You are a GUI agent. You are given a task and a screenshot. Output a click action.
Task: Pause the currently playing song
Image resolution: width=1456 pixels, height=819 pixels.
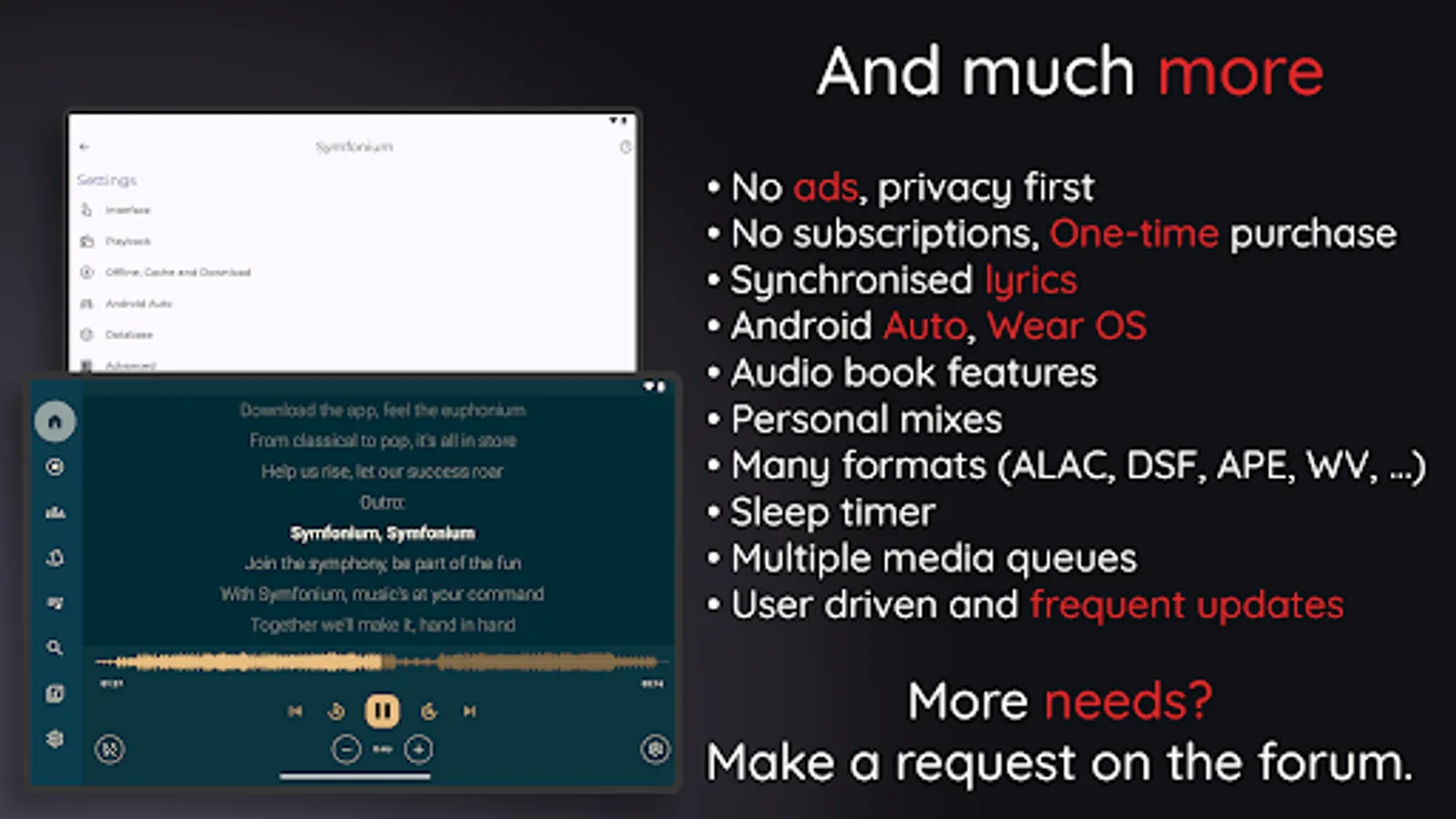click(381, 711)
